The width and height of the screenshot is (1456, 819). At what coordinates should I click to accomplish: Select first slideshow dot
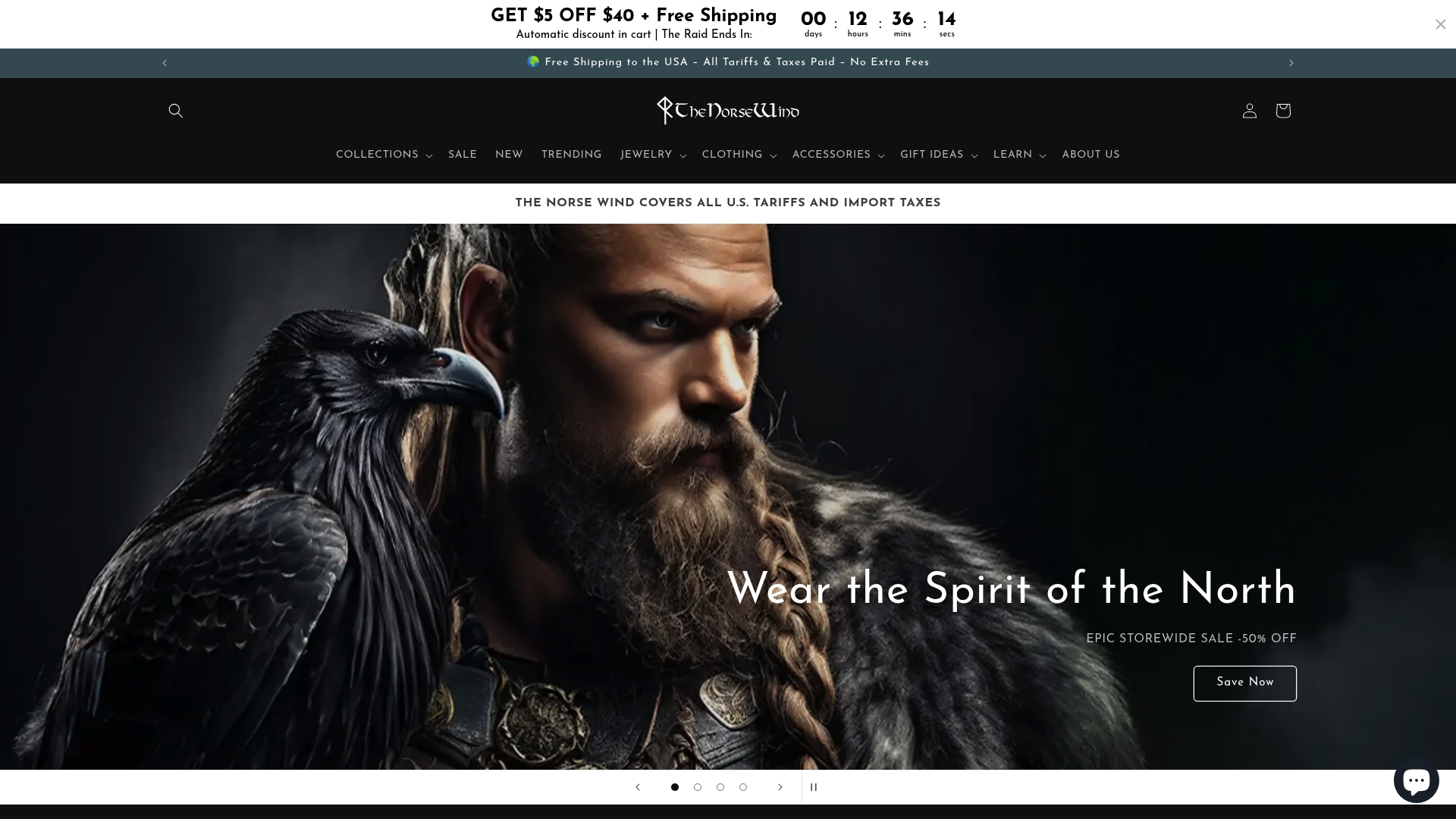(x=674, y=787)
